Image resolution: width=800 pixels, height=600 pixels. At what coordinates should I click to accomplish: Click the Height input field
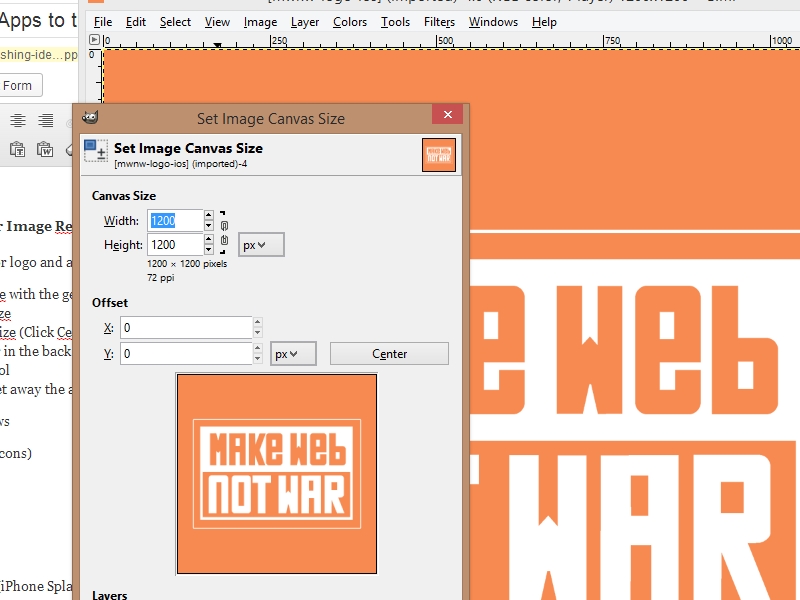(x=176, y=244)
